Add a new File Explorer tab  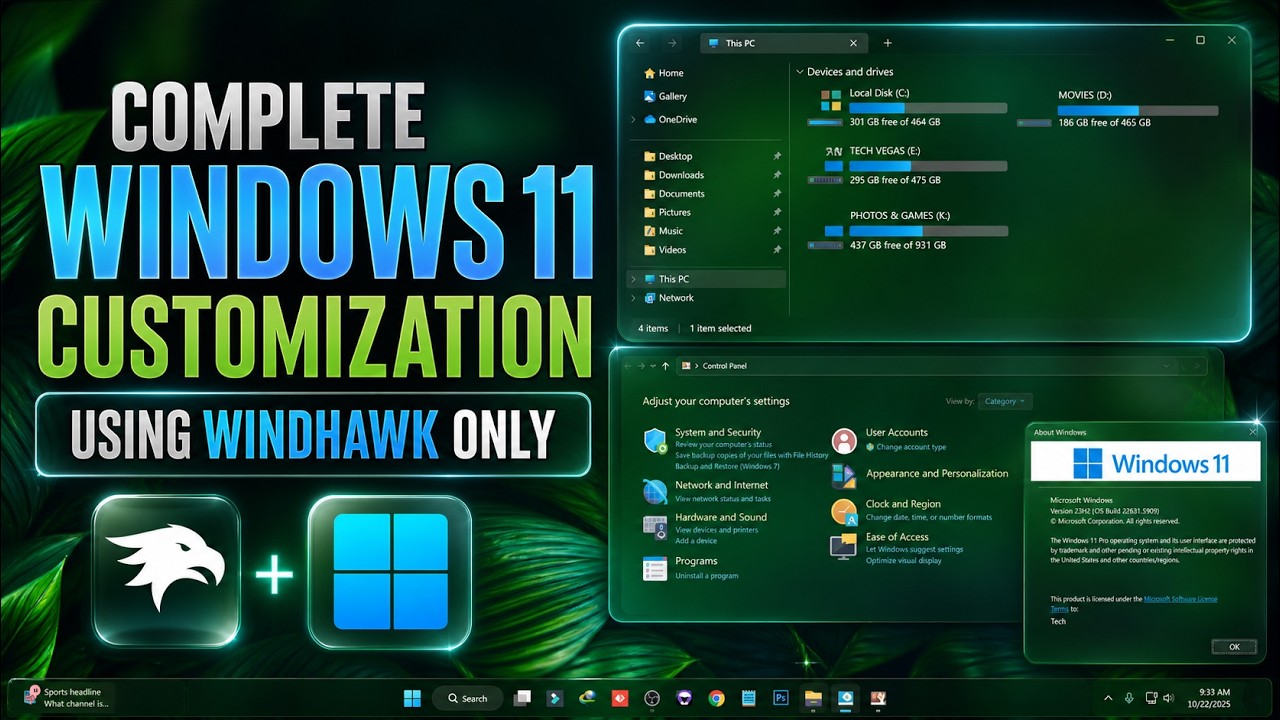click(x=887, y=43)
